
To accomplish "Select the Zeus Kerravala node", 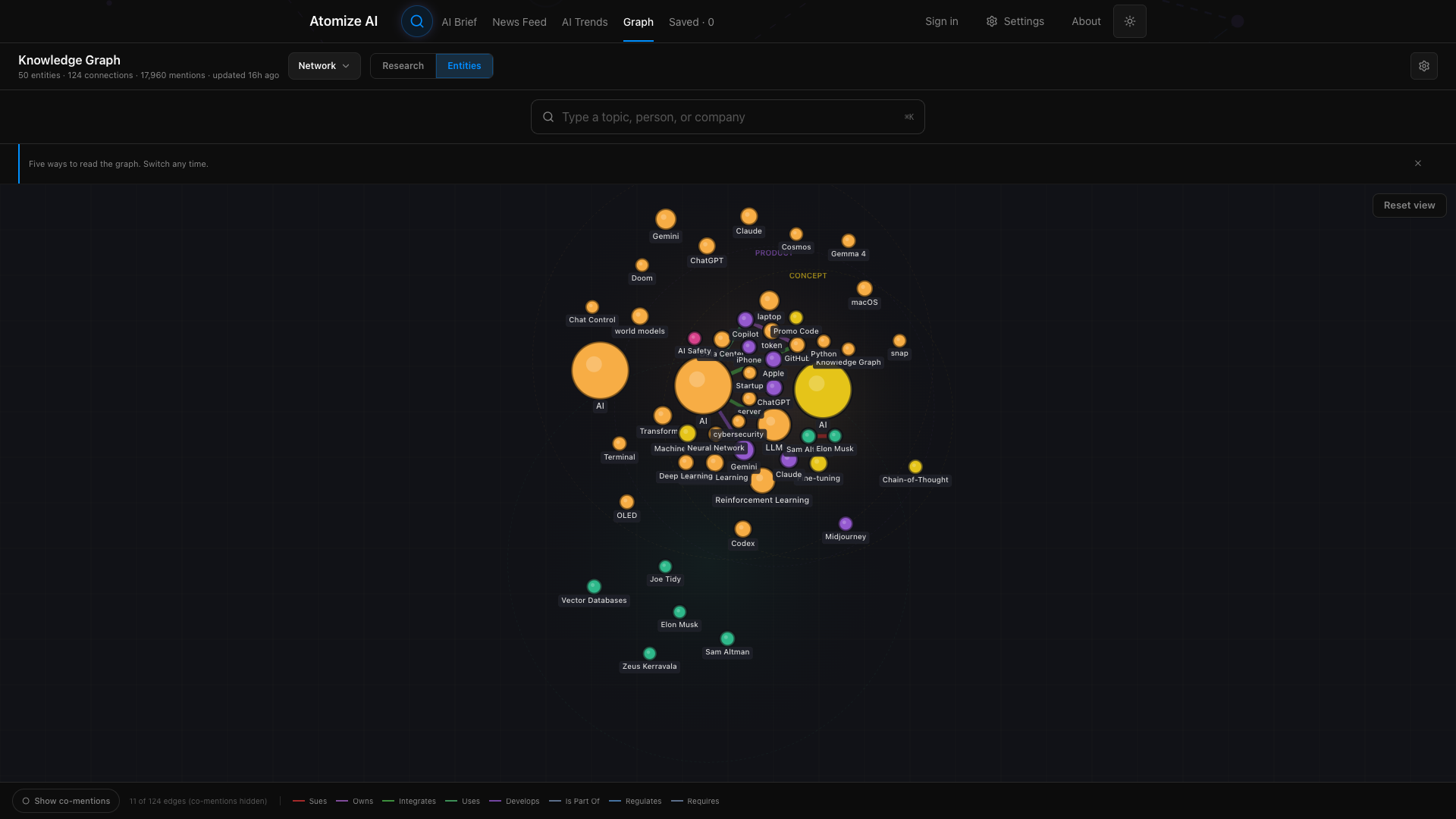I will pos(649,654).
